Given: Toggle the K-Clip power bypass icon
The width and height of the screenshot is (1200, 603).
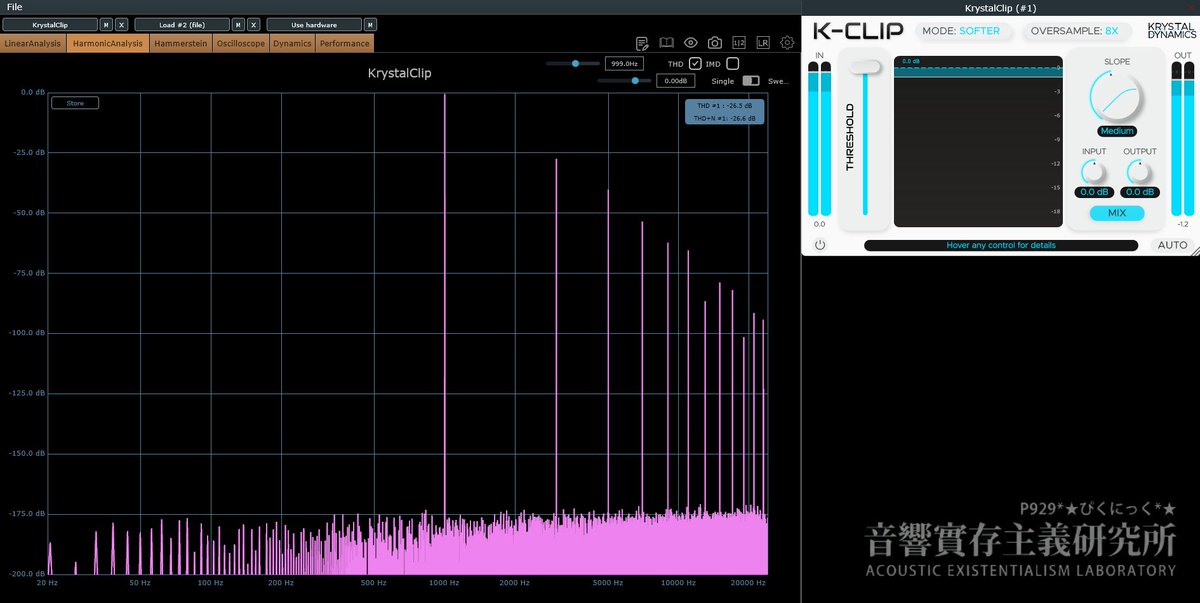Looking at the screenshot, I should point(820,245).
